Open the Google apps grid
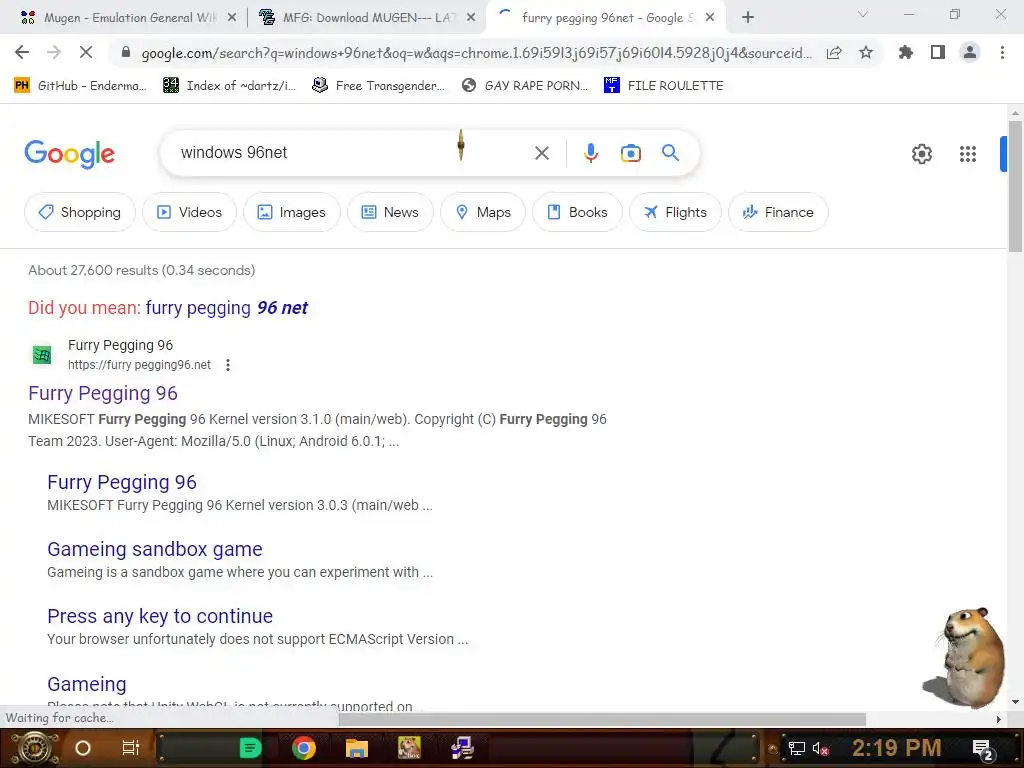Viewport: 1024px width, 768px height. (968, 154)
